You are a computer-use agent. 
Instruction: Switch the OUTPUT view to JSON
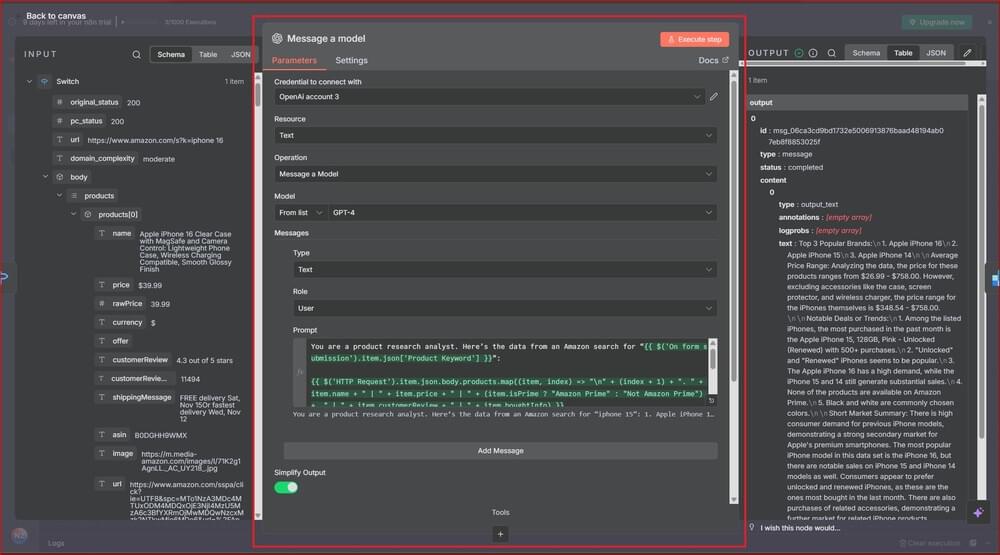coord(935,53)
